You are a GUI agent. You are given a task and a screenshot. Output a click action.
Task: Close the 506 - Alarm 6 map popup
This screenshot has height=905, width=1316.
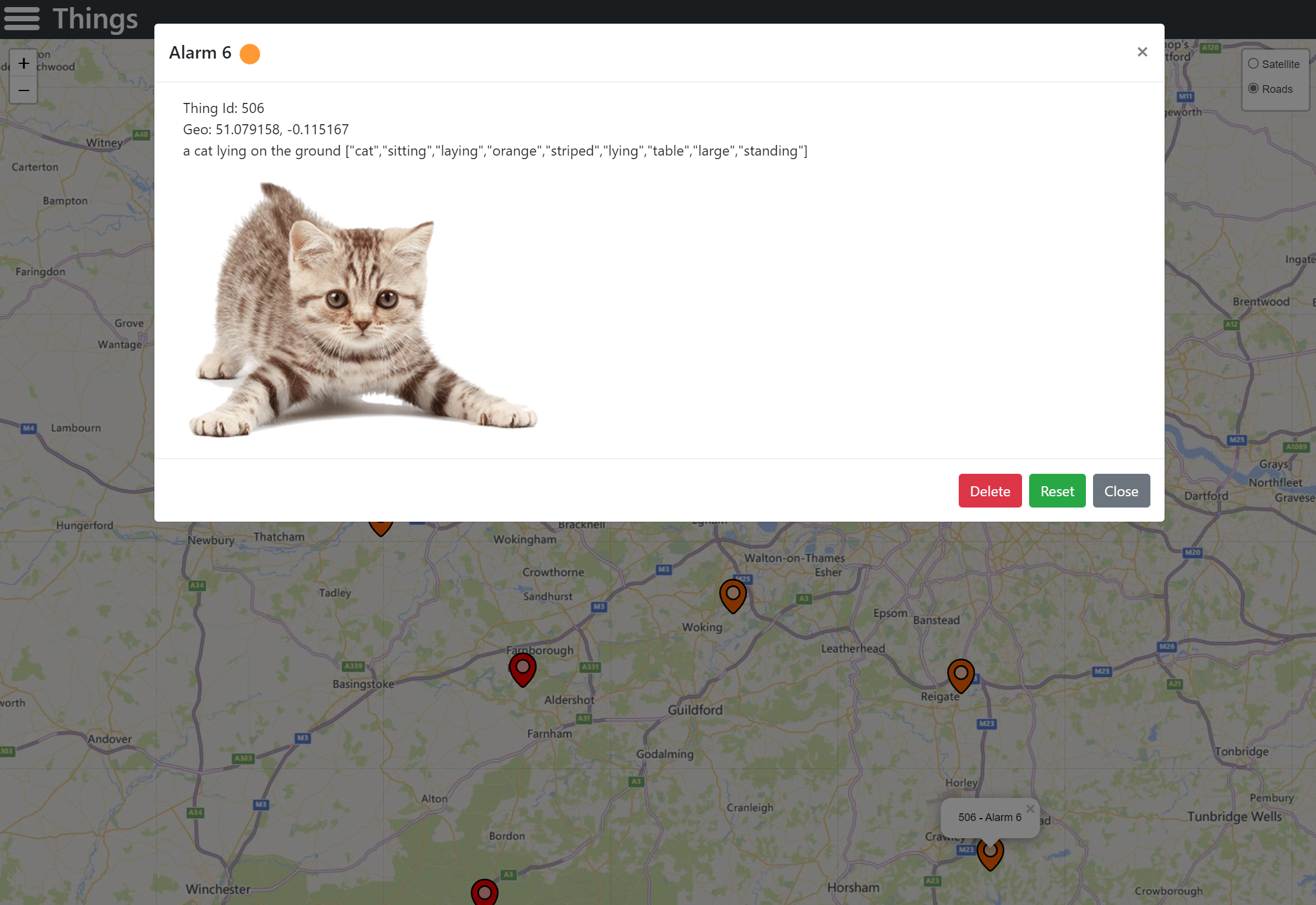[1030, 809]
